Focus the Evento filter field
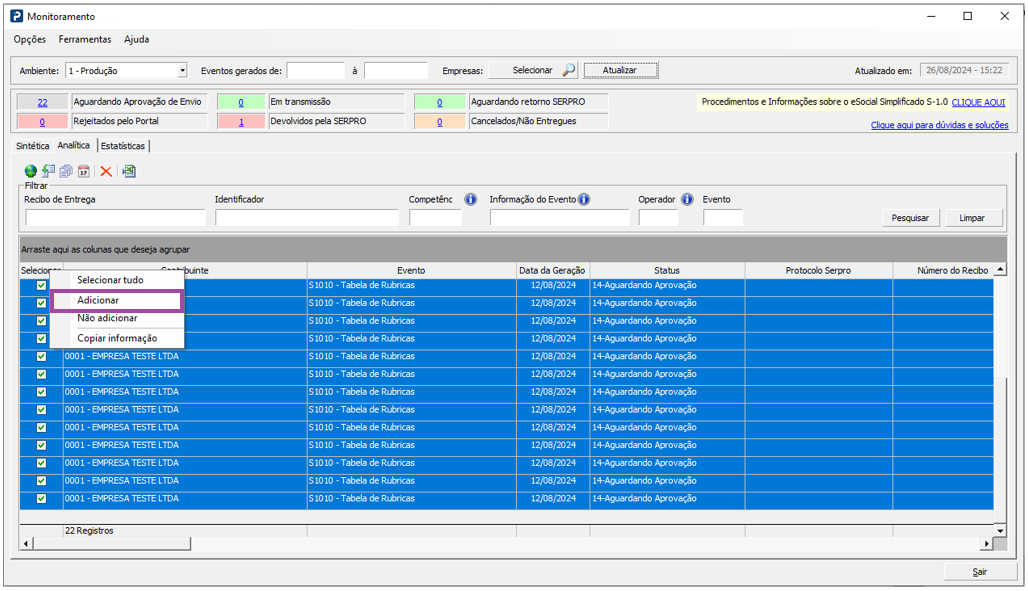This screenshot has width=1028, height=591. [723, 218]
